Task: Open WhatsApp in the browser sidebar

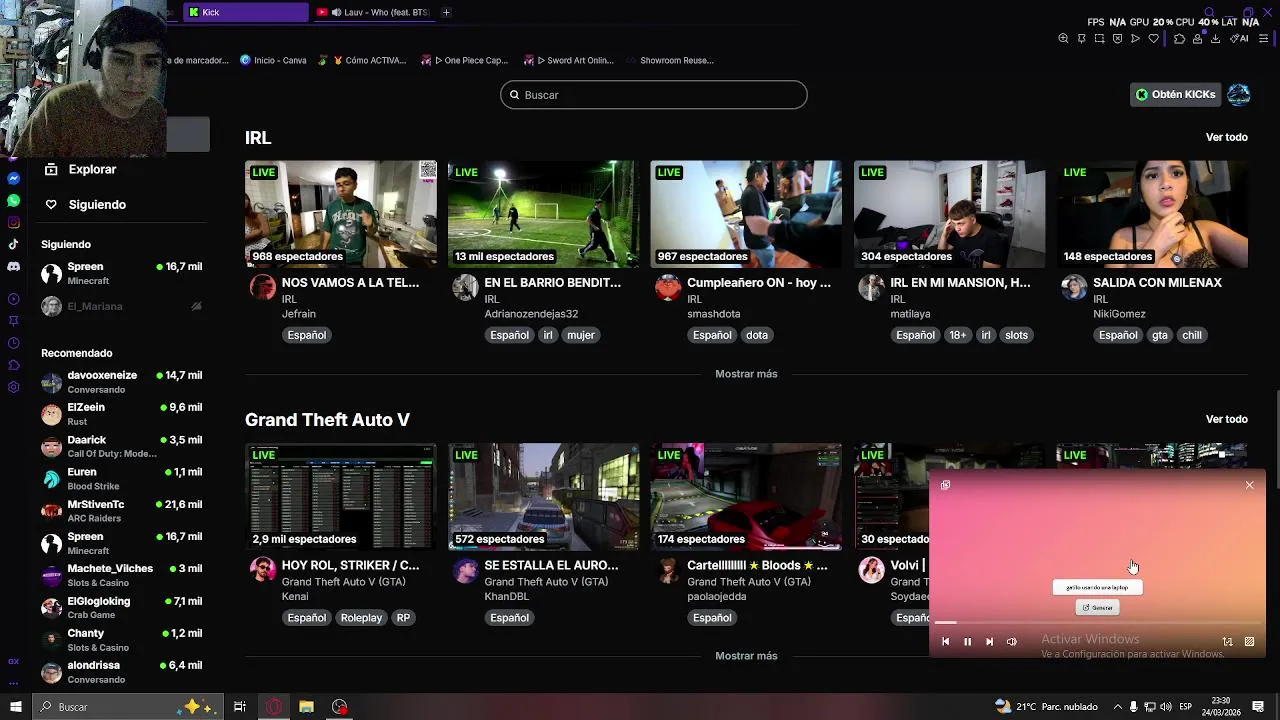Action: pos(14,200)
